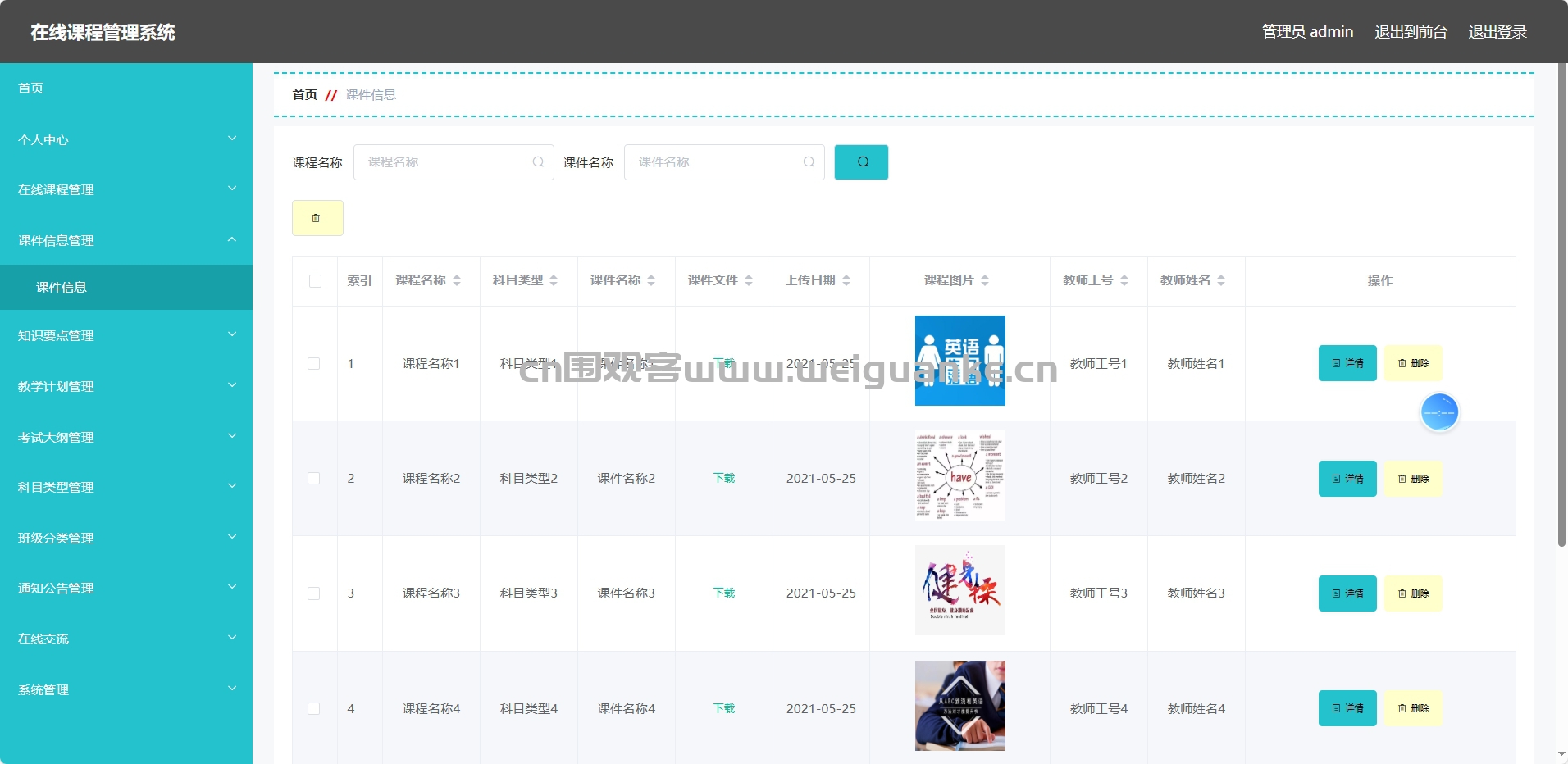The height and width of the screenshot is (764, 1568).
Task: Delete row 课程名称3 with 删除 button
Action: (1413, 593)
